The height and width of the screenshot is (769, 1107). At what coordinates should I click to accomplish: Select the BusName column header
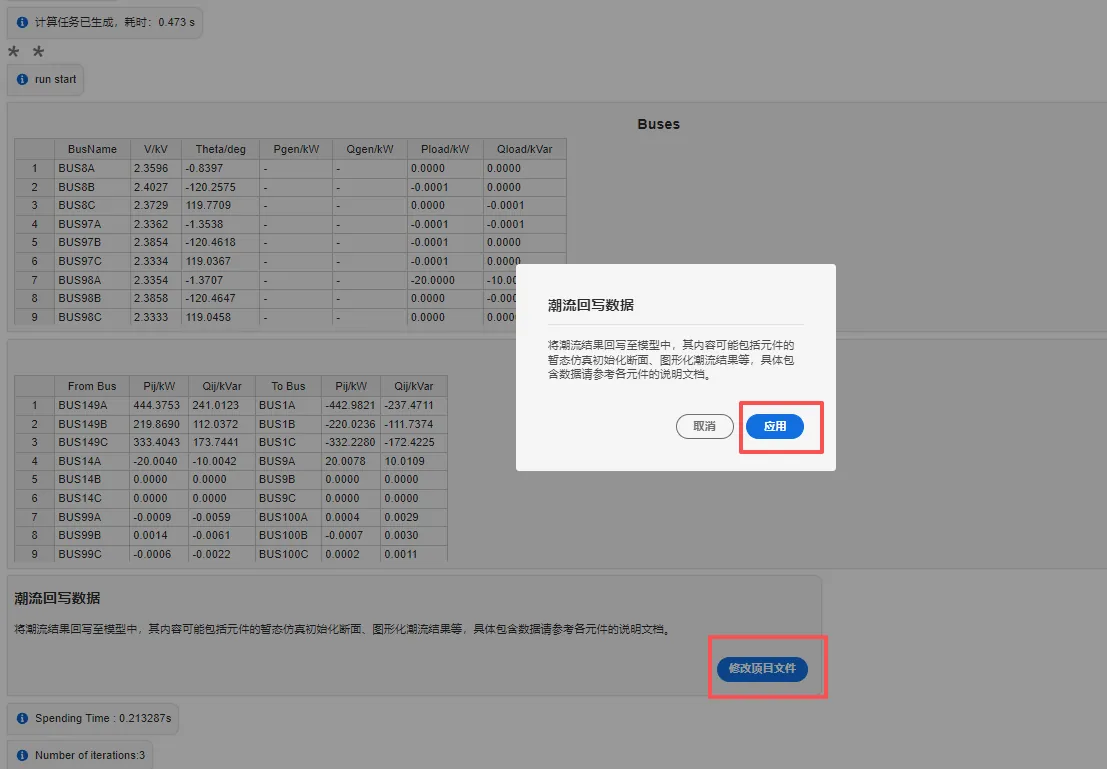[92, 149]
